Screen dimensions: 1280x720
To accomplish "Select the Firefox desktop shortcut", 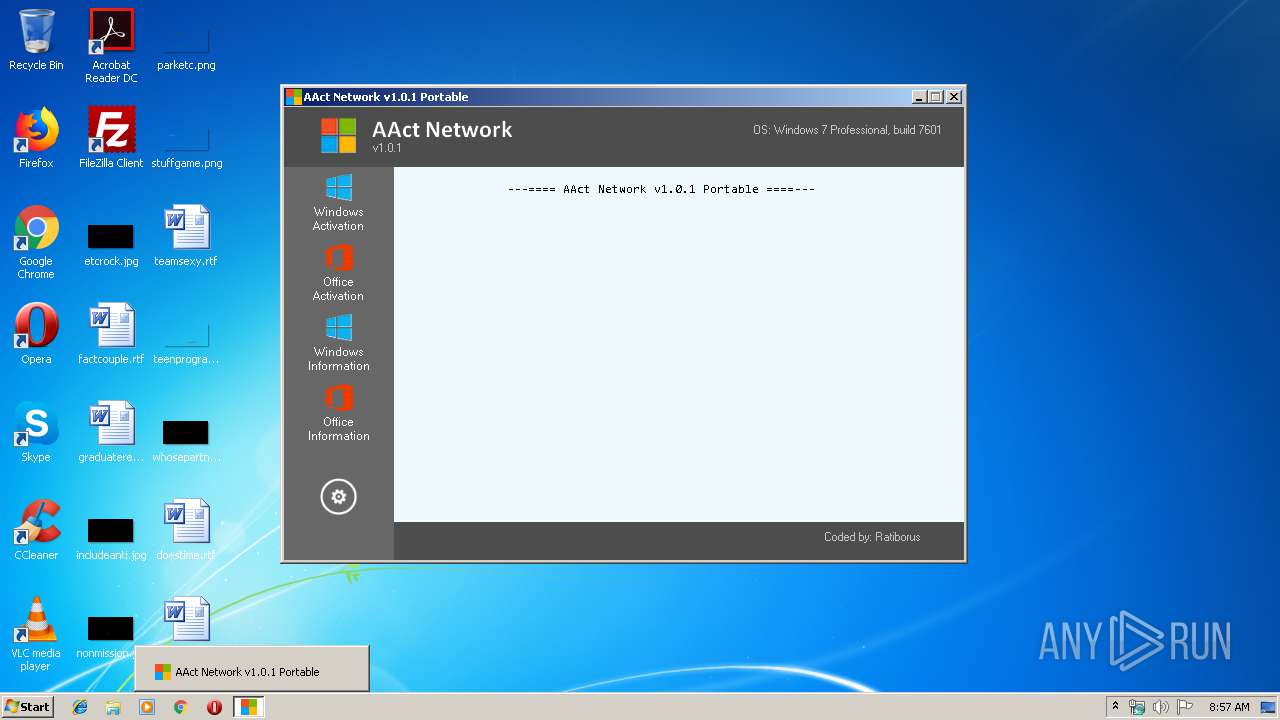I will [x=36, y=138].
